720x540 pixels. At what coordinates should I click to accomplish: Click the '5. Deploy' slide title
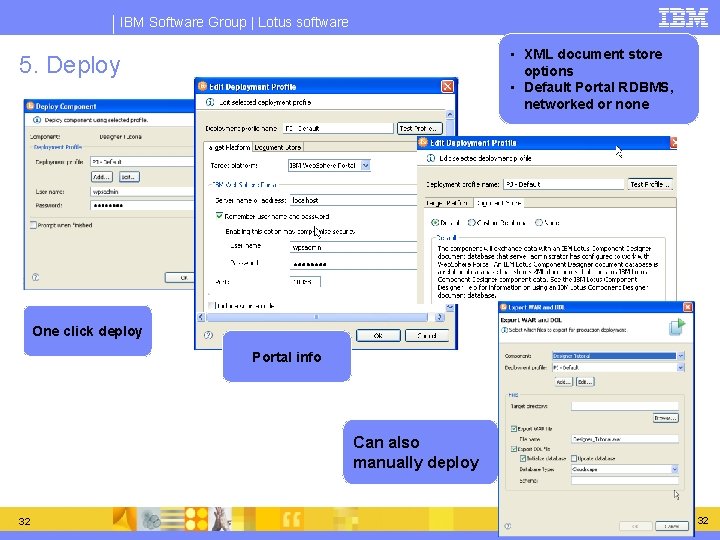pyautogui.click(x=70, y=65)
